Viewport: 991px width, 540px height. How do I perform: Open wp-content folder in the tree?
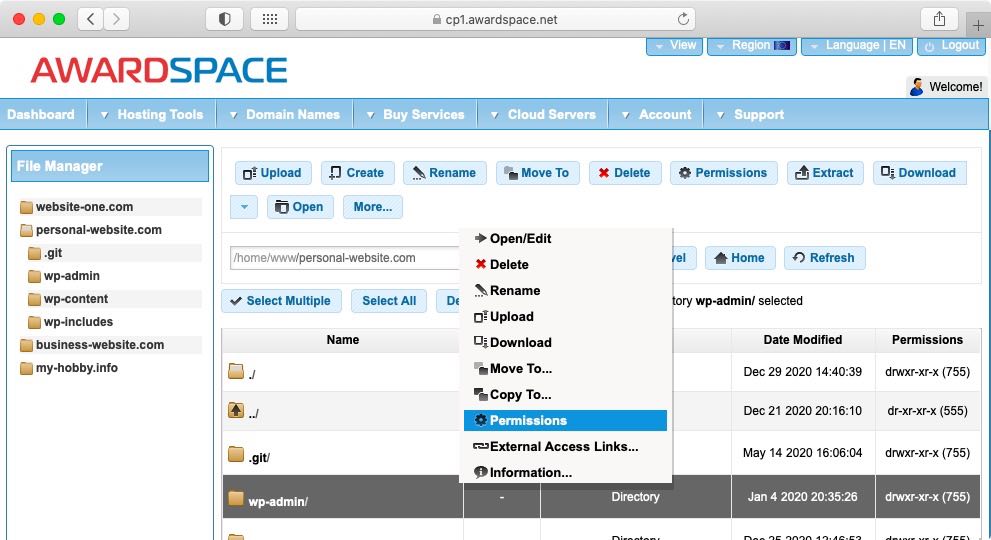pyautogui.click(x=75, y=298)
